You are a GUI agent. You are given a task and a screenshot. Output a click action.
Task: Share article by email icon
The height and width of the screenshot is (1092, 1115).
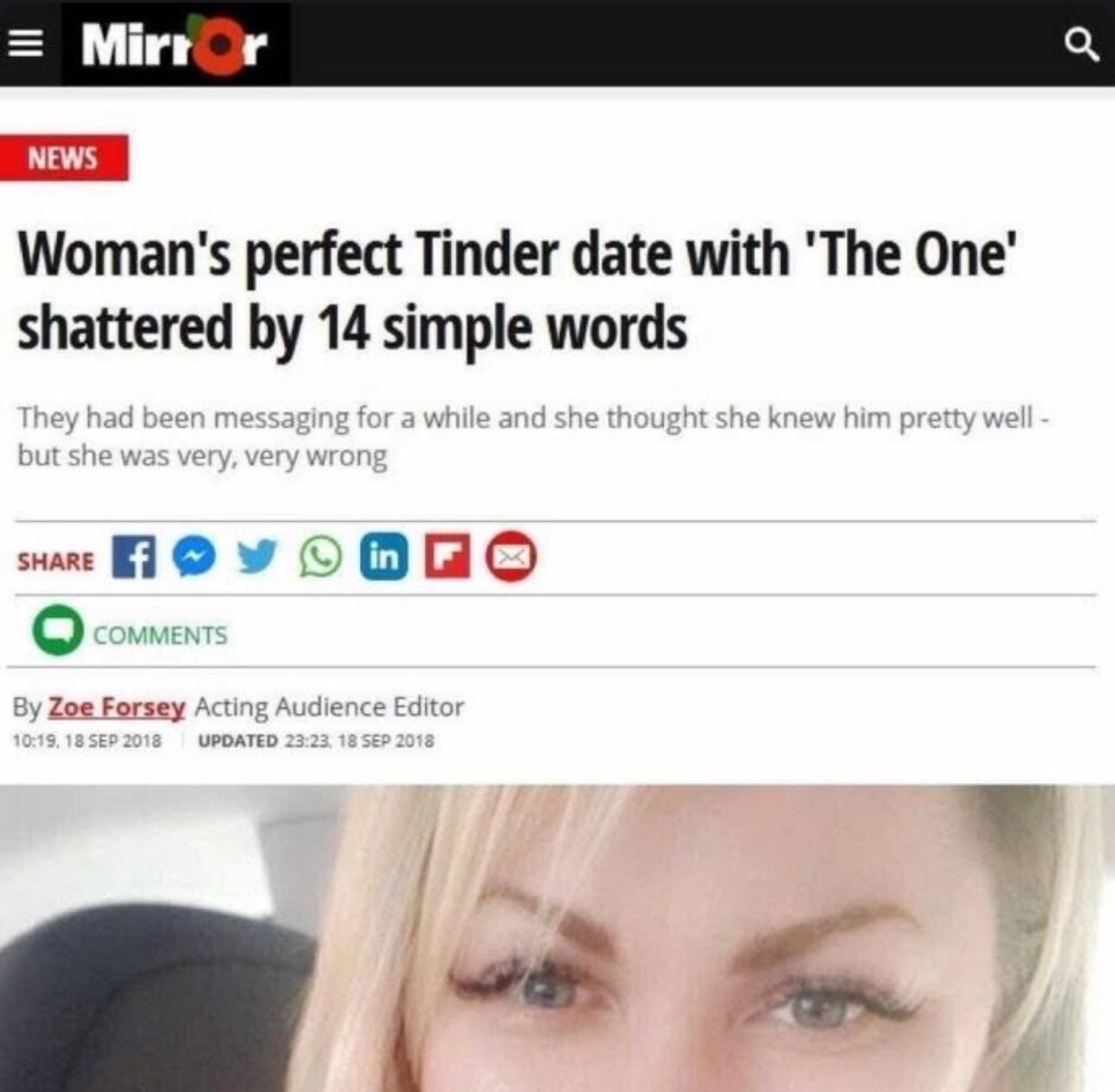point(511,558)
